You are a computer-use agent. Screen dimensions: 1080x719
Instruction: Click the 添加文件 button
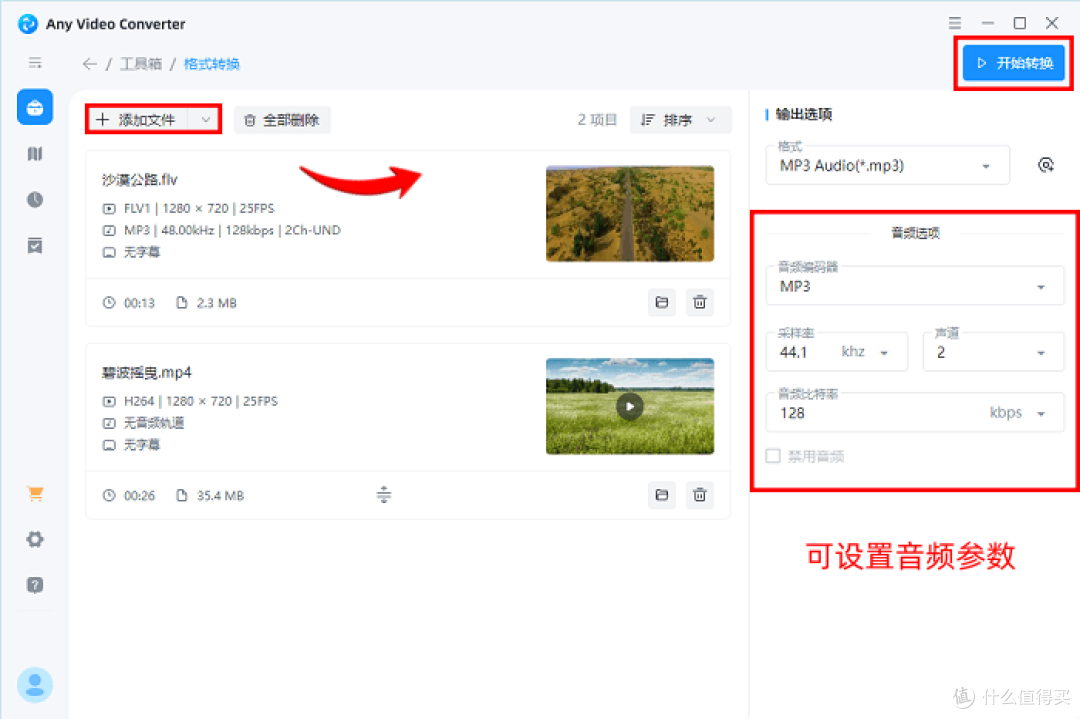coord(138,120)
